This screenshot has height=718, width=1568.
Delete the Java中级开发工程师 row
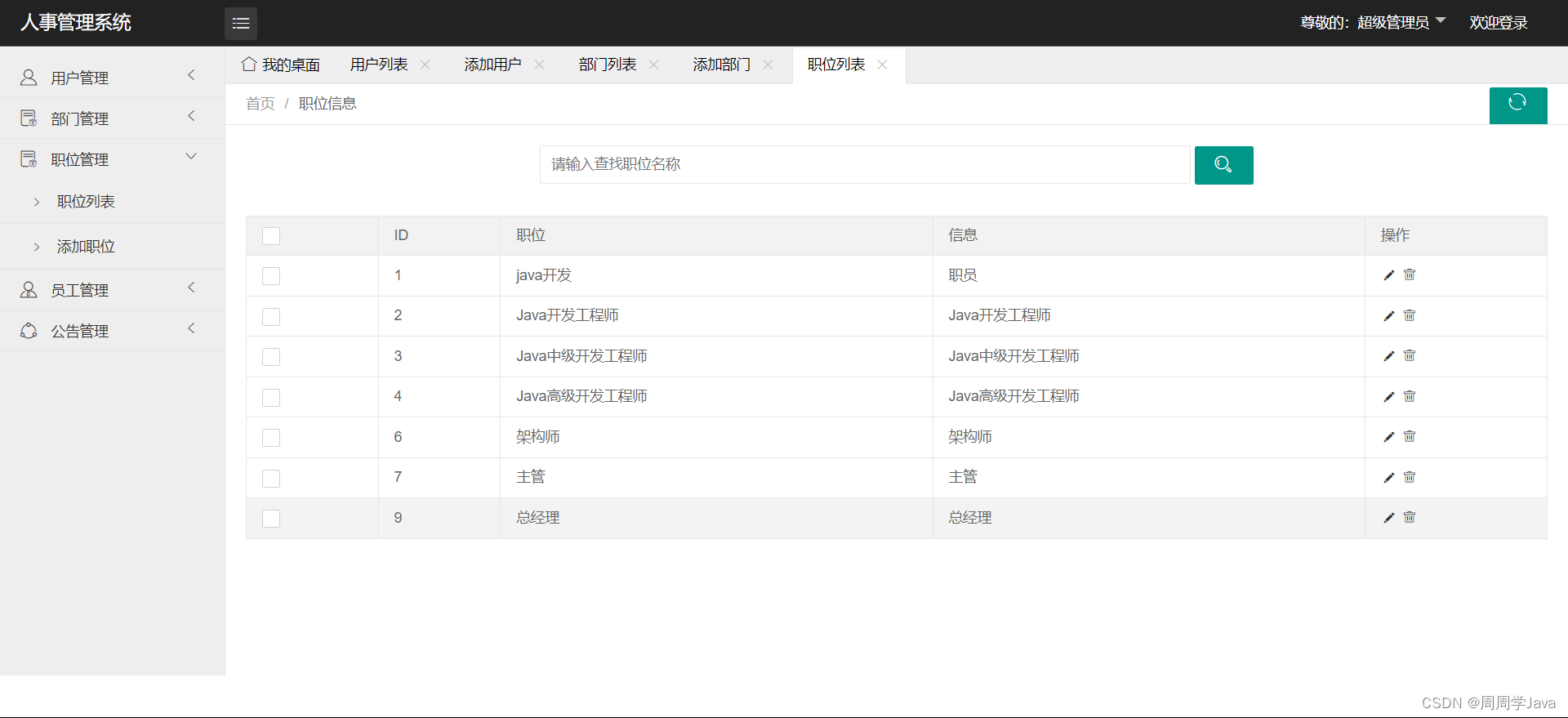(1410, 355)
